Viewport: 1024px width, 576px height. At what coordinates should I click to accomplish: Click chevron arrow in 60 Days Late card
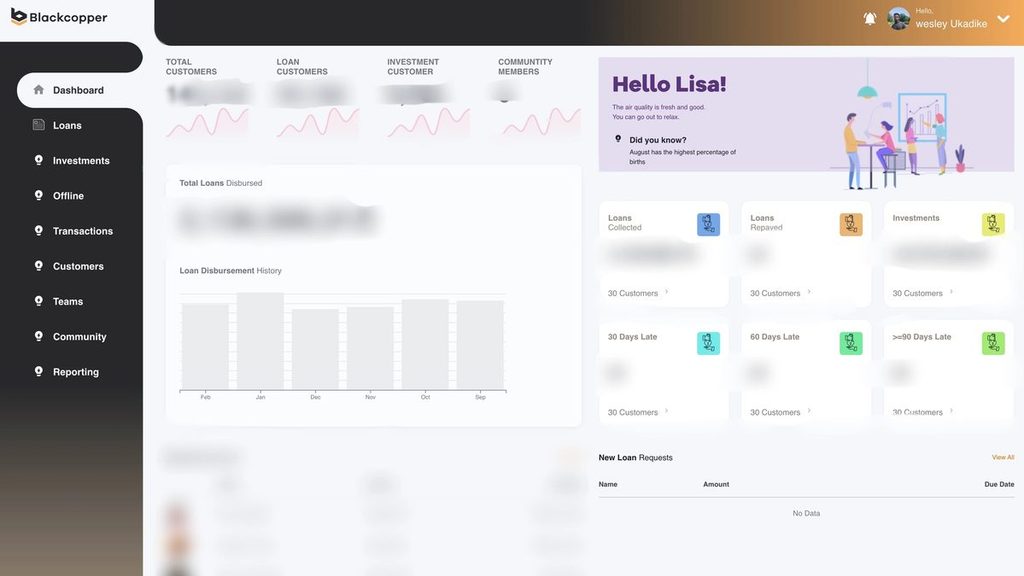809,411
